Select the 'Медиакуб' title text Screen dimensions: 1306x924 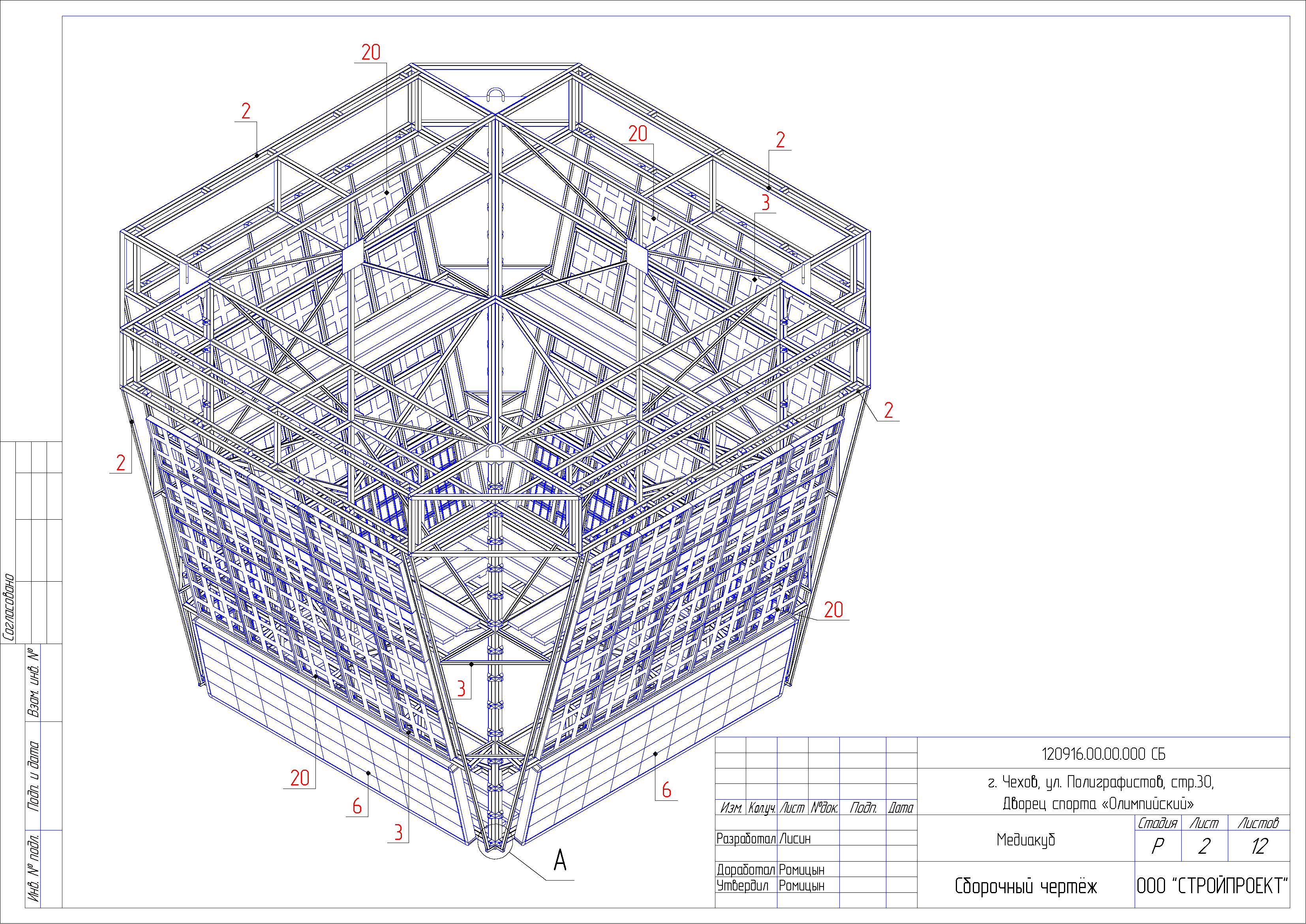pyautogui.click(x=1026, y=840)
